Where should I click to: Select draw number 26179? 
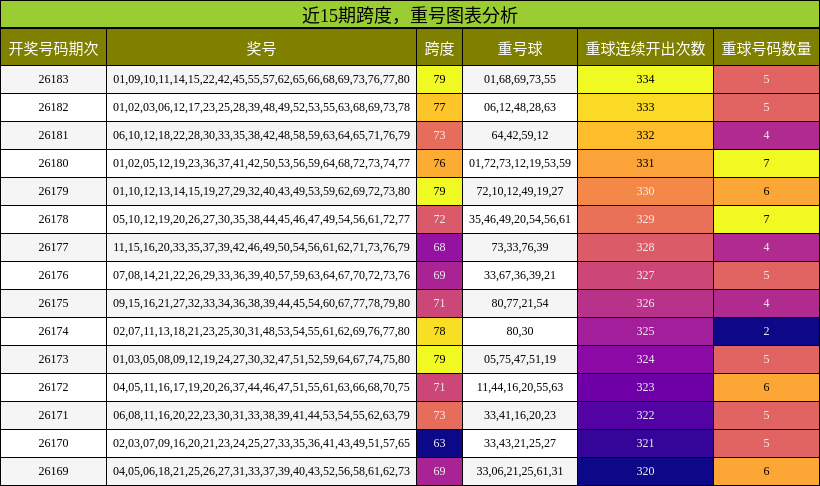[x=53, y=191]
